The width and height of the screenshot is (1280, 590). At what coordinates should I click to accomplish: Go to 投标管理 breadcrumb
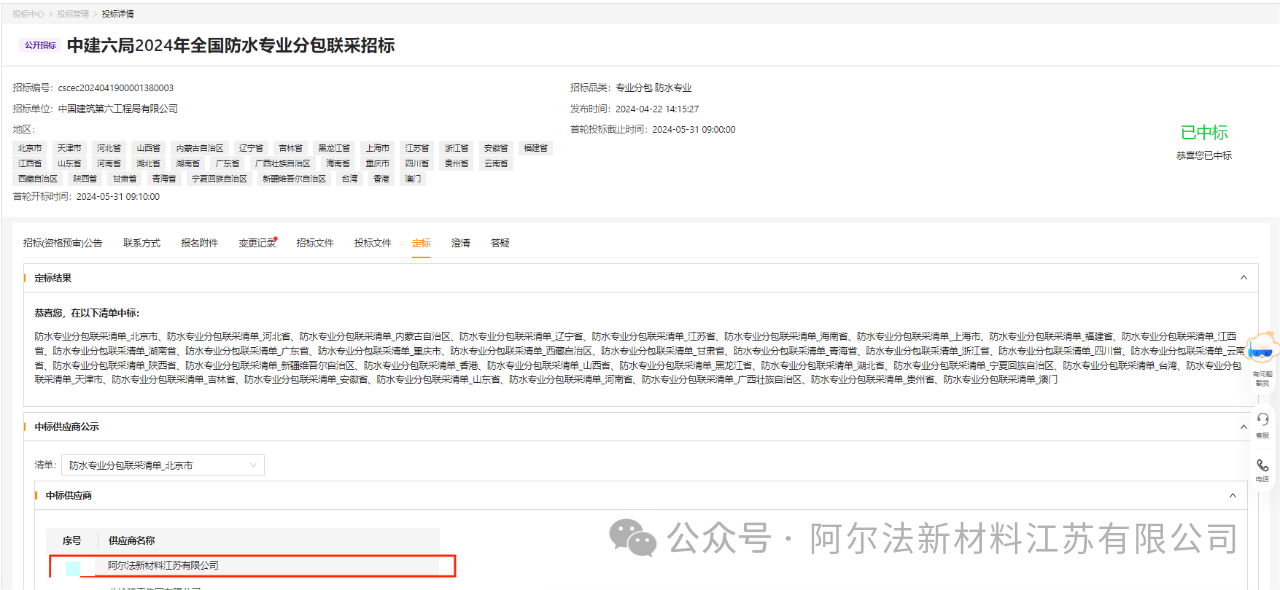[x=74, y=14]
